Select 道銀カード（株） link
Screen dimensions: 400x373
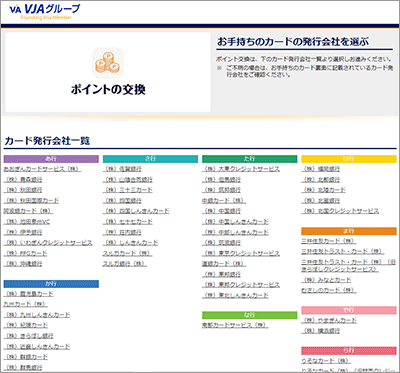224,264
